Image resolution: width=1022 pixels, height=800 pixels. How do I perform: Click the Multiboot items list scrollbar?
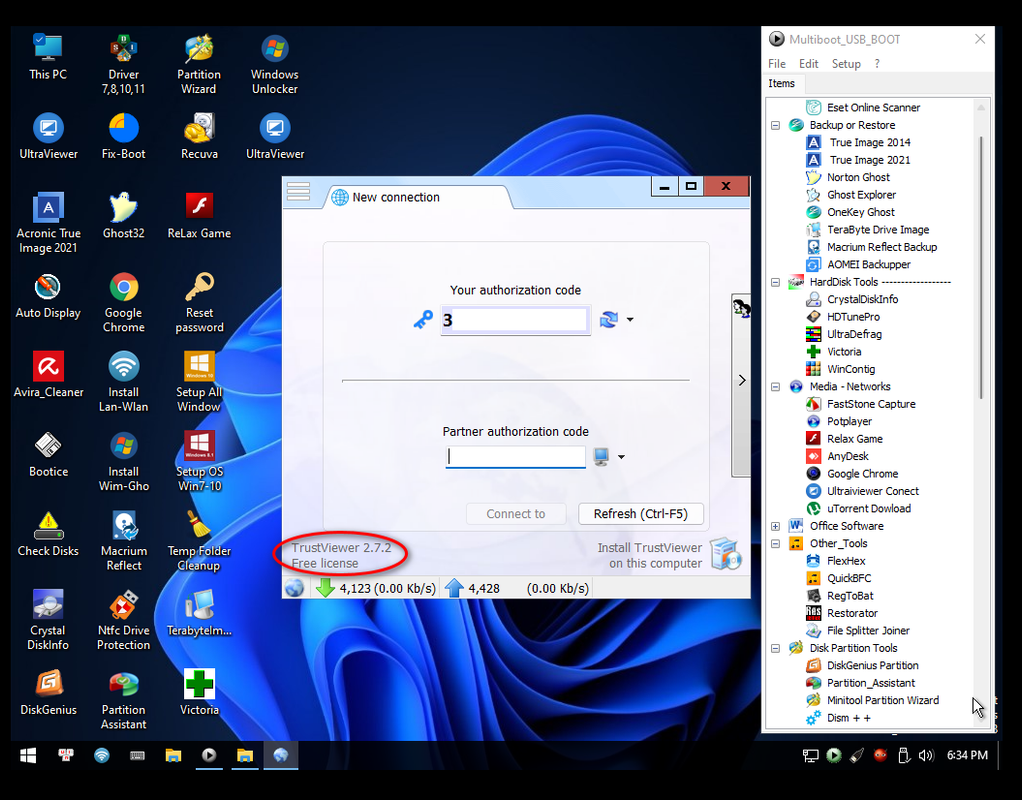(x=981, y=267)
